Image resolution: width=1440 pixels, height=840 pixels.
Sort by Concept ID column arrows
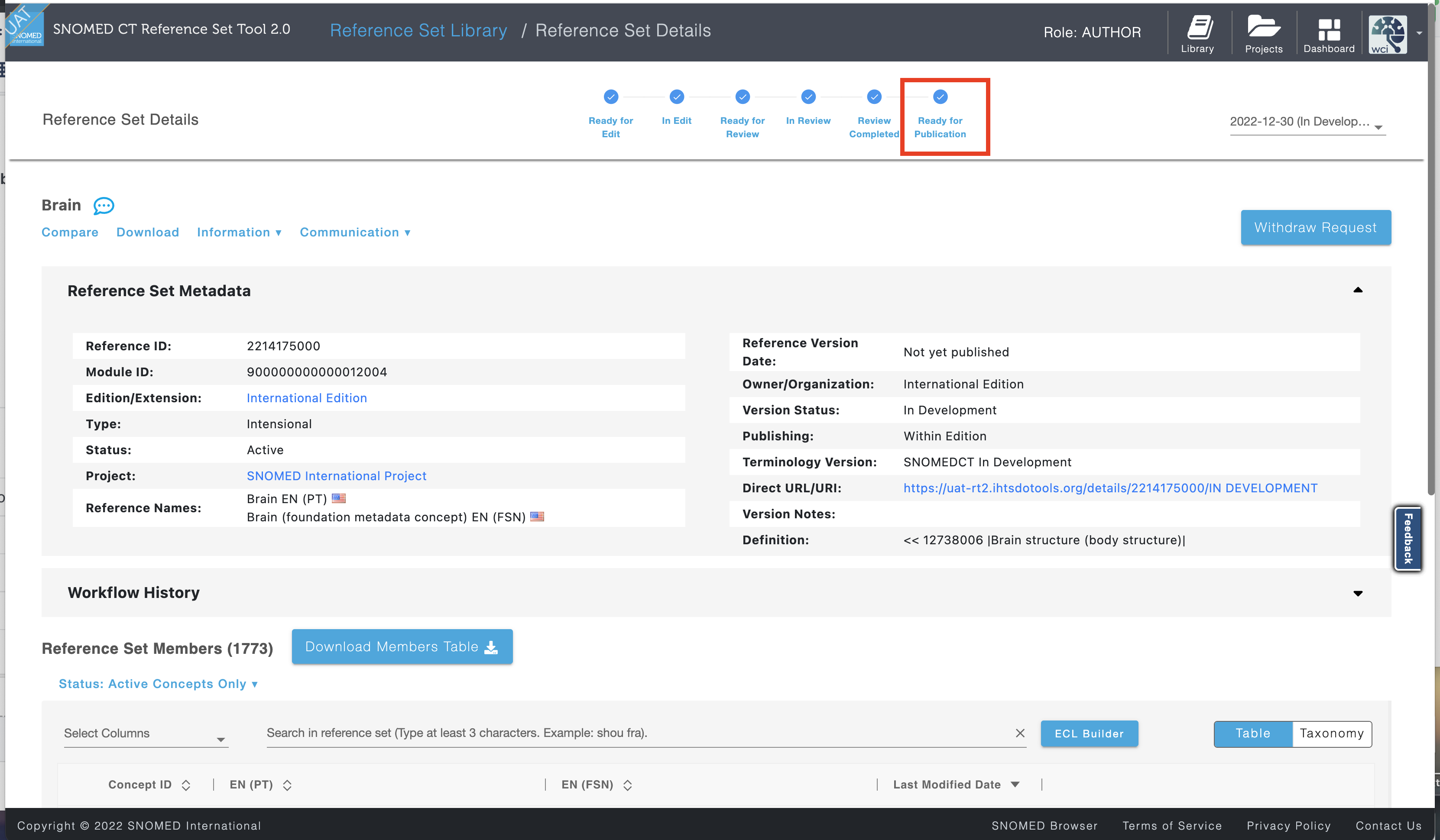(186, 785)
